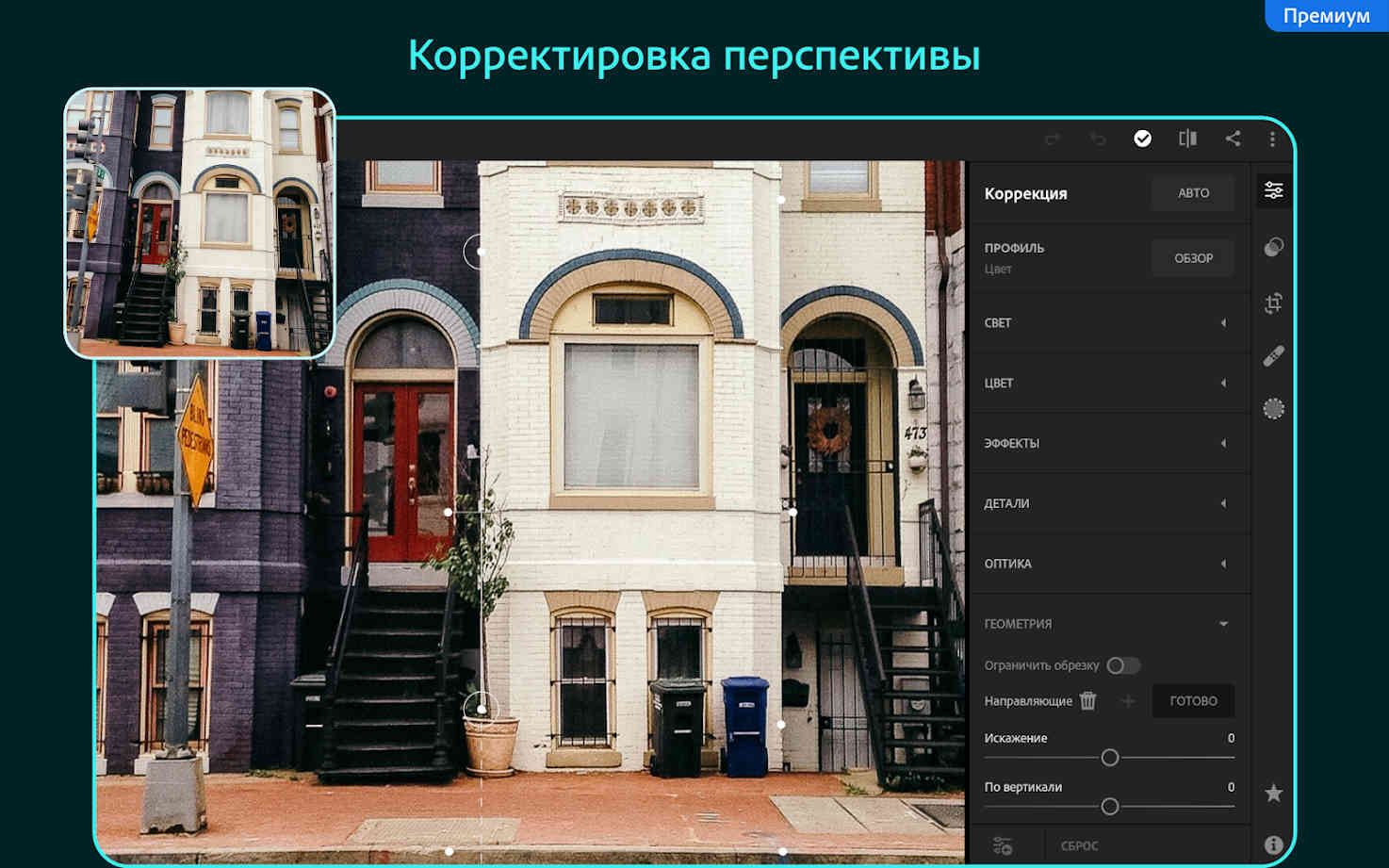
Task: Click the original photo thumbnail
Action: [x=200, y=223]
